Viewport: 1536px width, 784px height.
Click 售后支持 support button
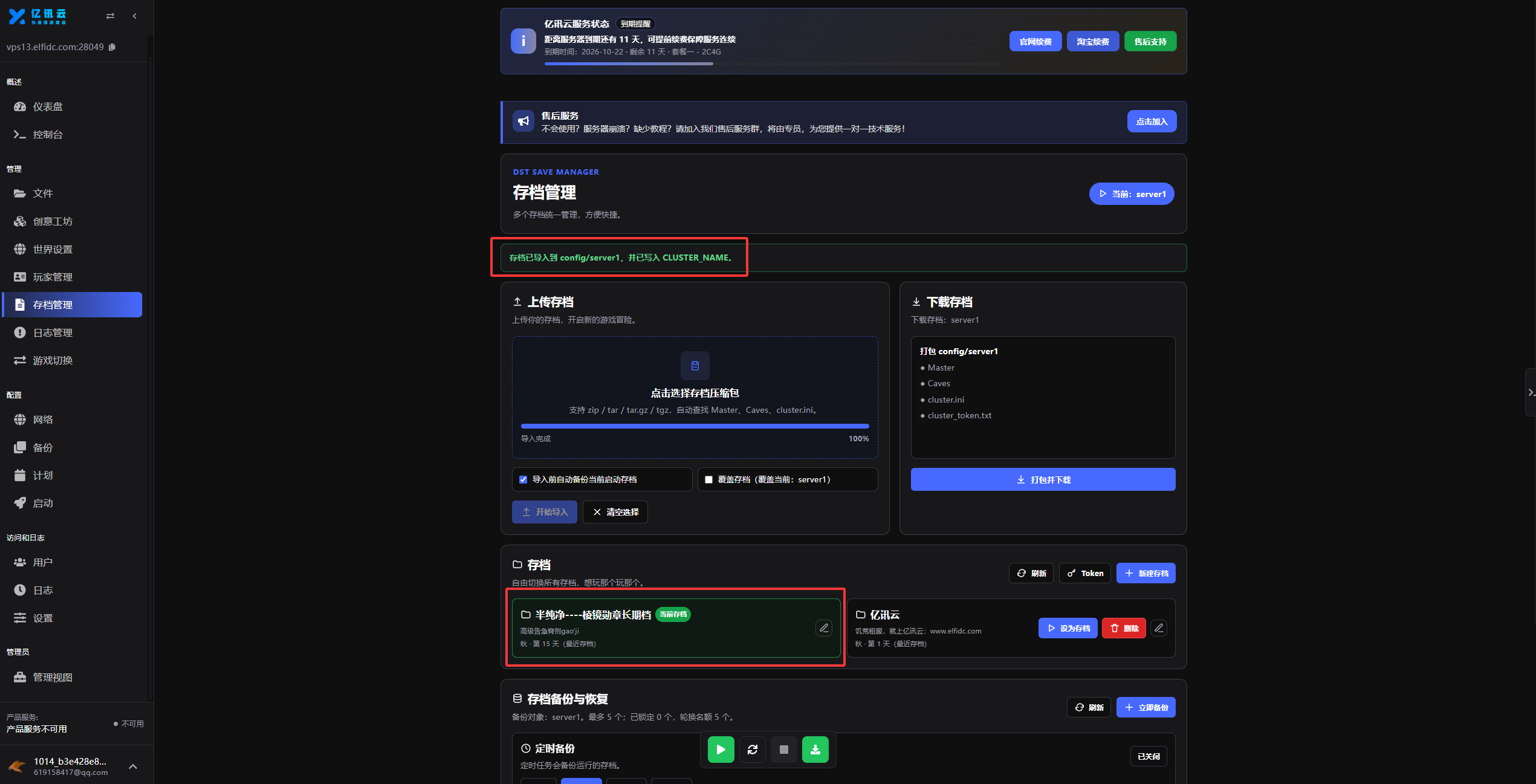coord(1150,42)
